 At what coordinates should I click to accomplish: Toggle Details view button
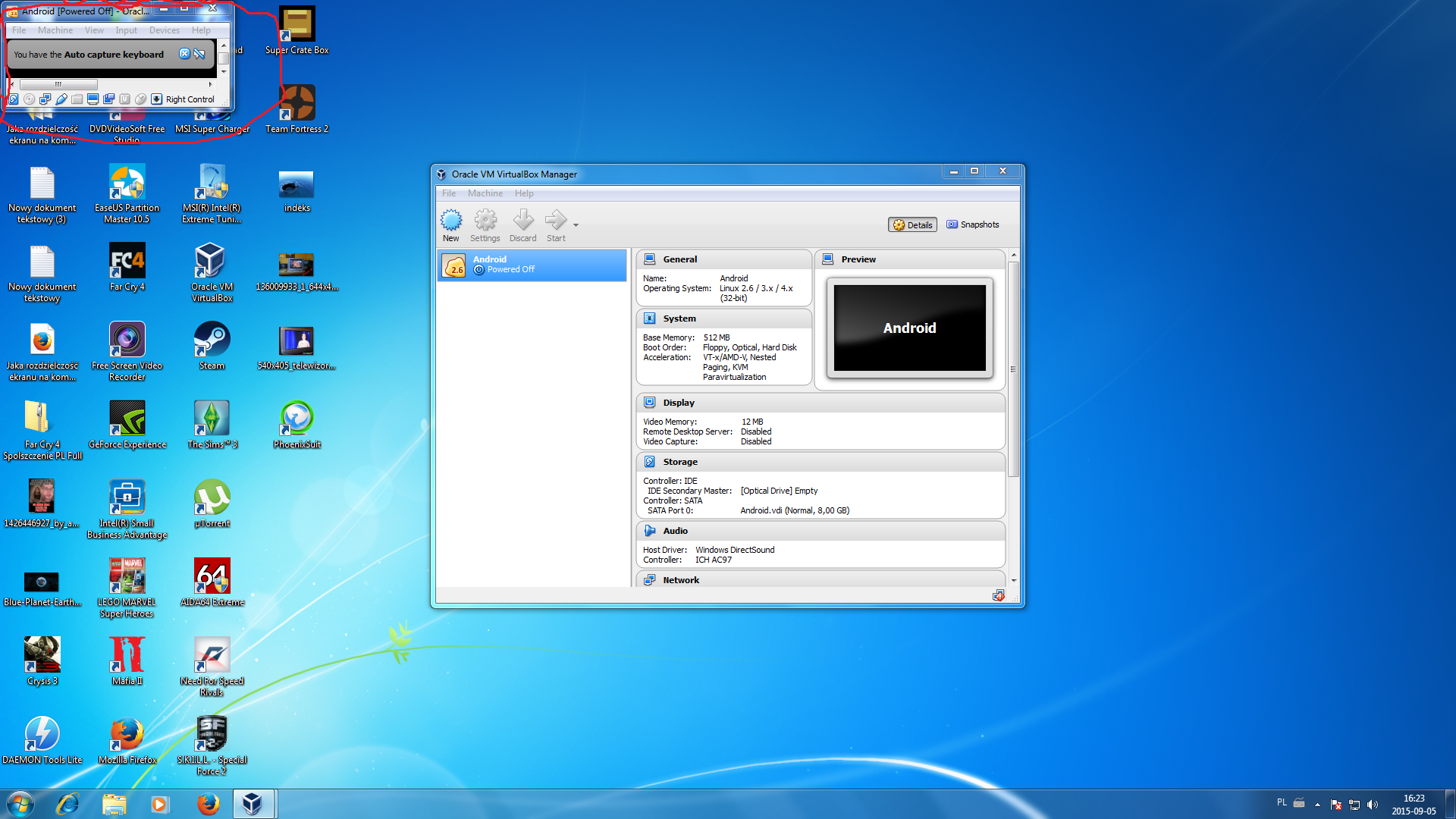click(x=912, y=225)
